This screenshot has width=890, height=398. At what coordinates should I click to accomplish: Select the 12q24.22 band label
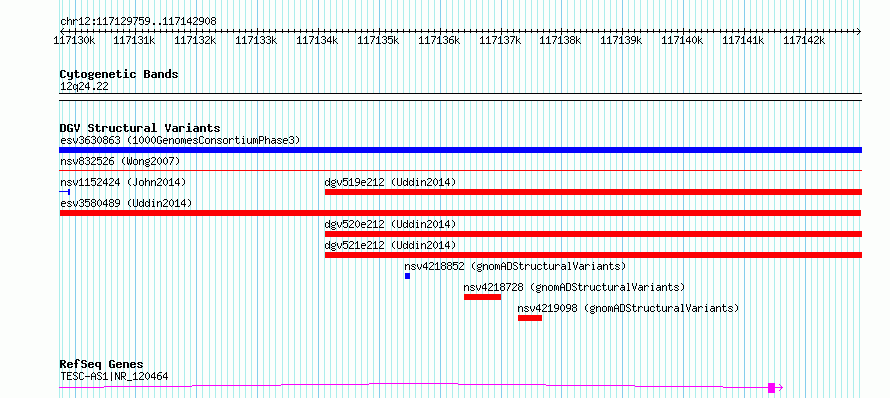coord(84,87)
